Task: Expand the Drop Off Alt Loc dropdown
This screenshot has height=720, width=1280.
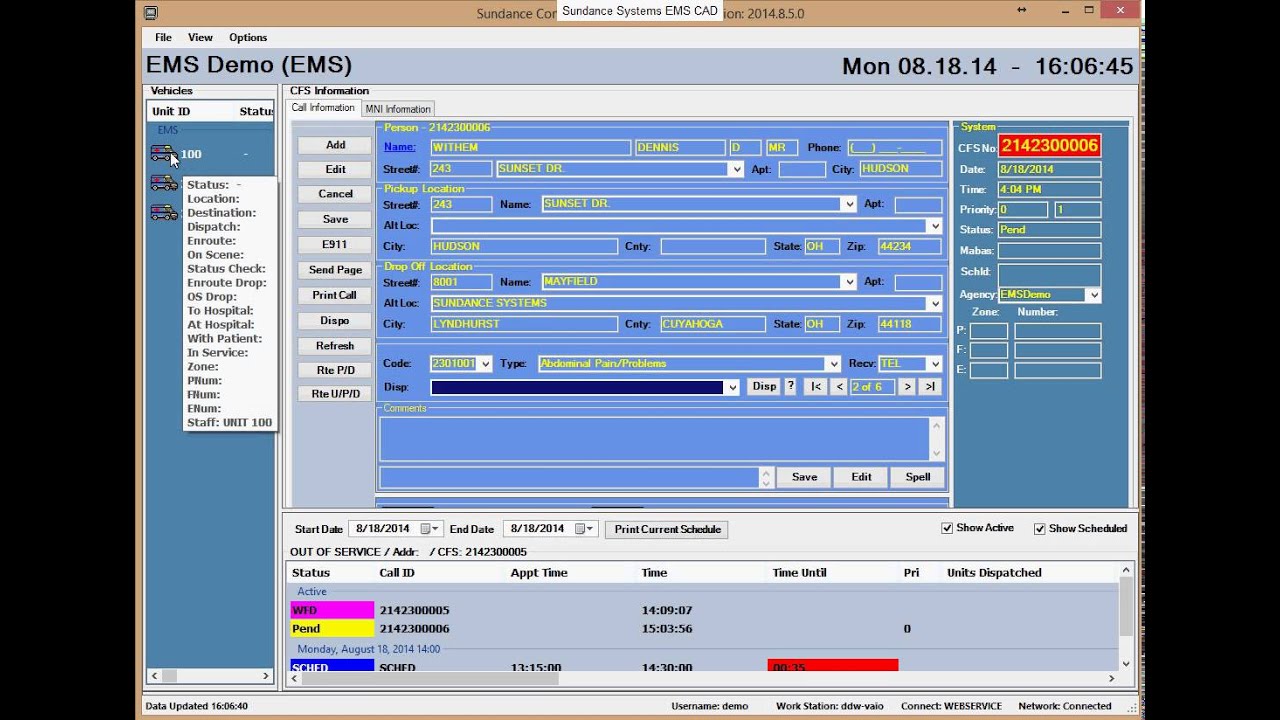Action: 935,303
